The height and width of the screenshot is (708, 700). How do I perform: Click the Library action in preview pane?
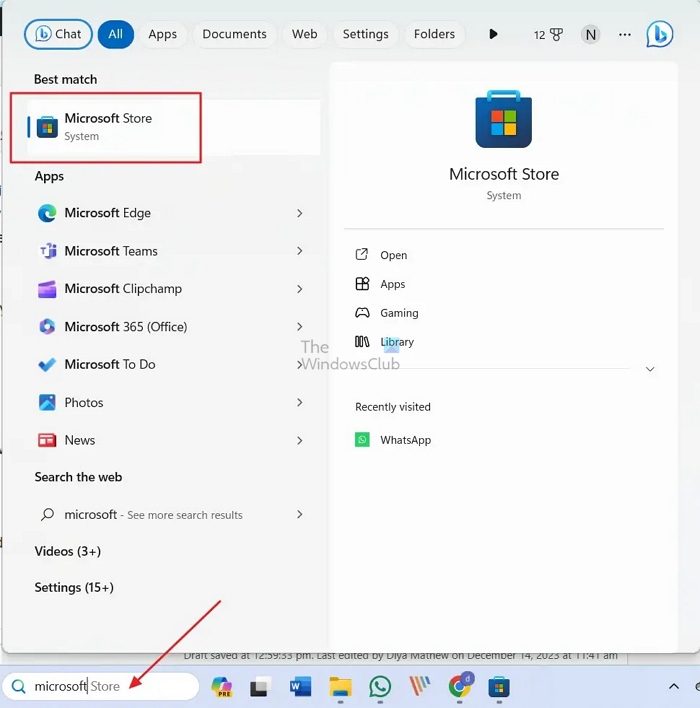385,342
